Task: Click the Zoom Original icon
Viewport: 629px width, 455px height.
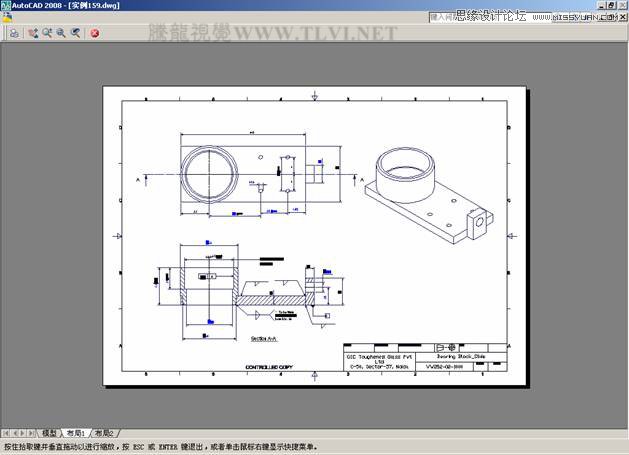Action: (75, 33)
